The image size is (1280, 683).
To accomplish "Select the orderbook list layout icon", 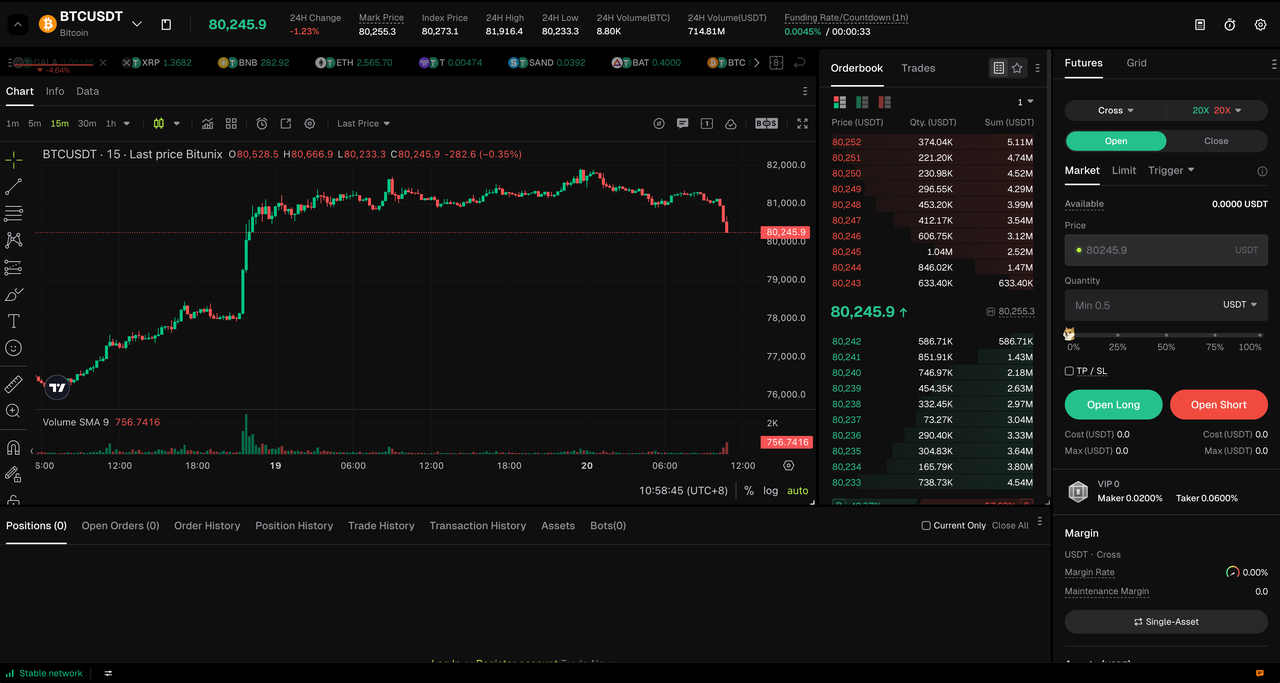I will click(998, 68).
